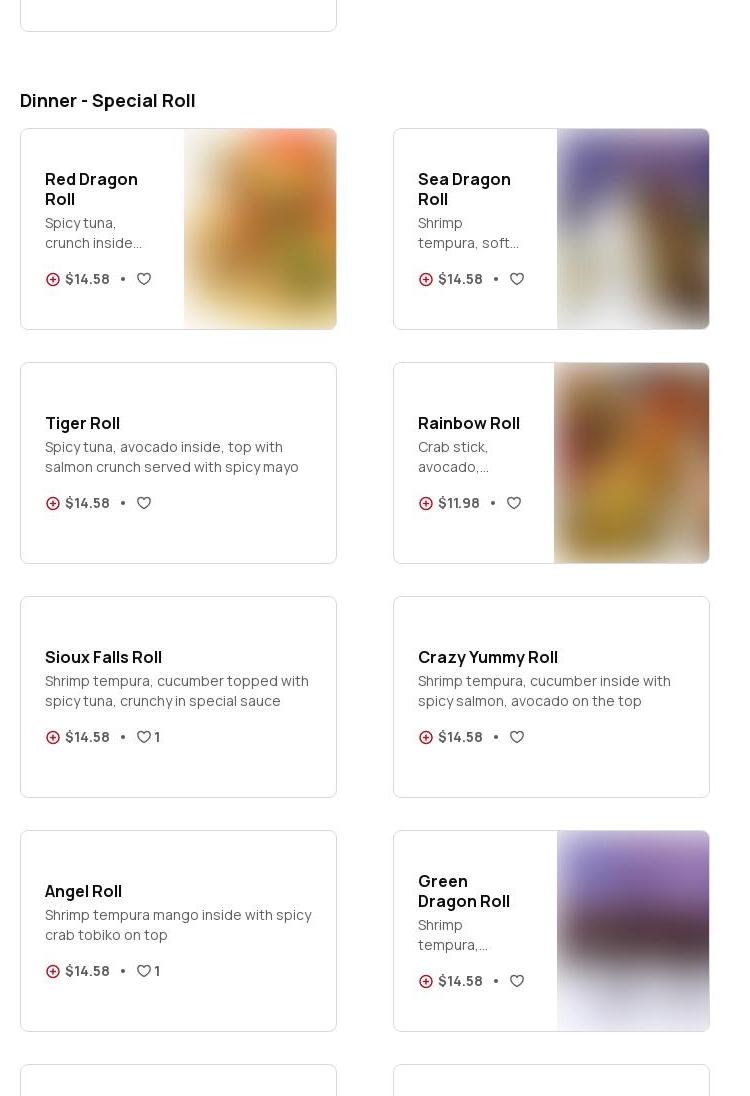Add Tiger Roll using plus icon
This screenshot has height=1096, width=750.
point(53,504)
